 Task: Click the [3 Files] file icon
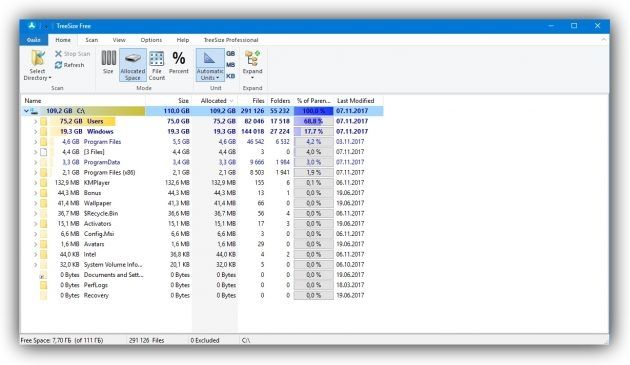[x=43, y=152]
